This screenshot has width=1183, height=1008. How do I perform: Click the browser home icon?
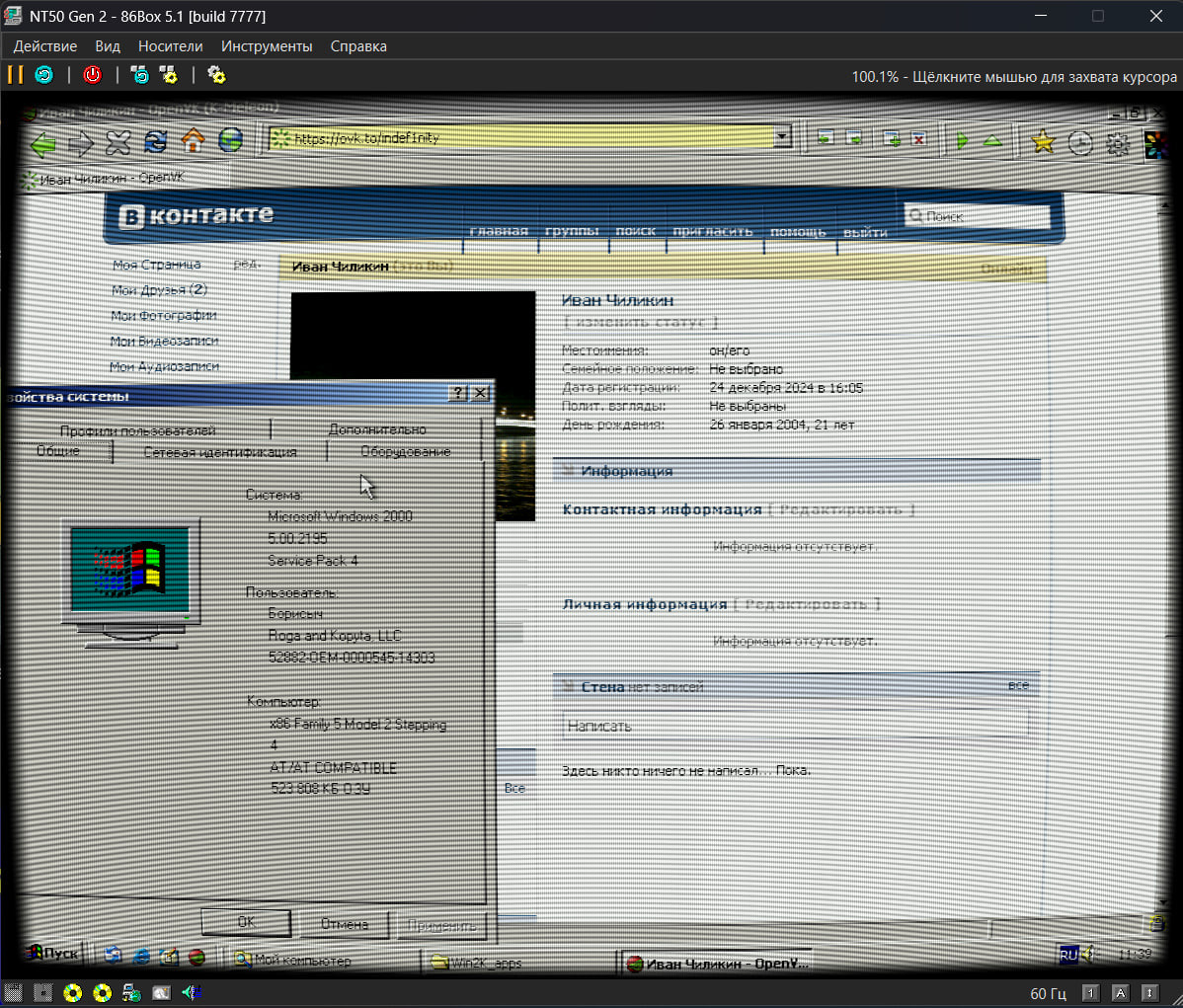pos(193,141)
